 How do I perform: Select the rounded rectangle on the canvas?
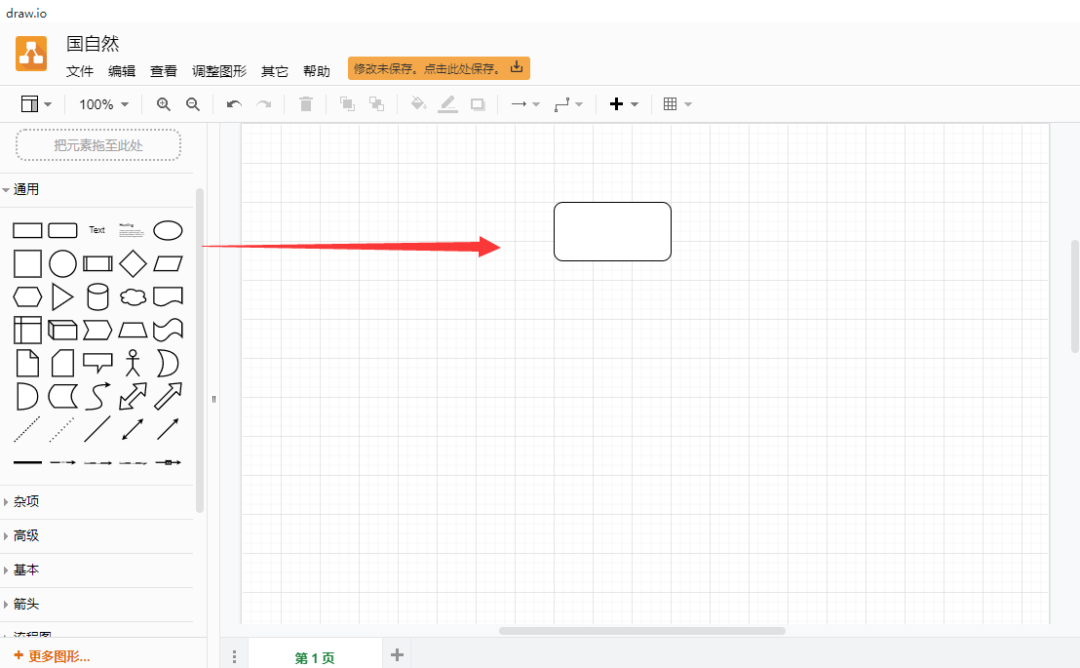612,231
